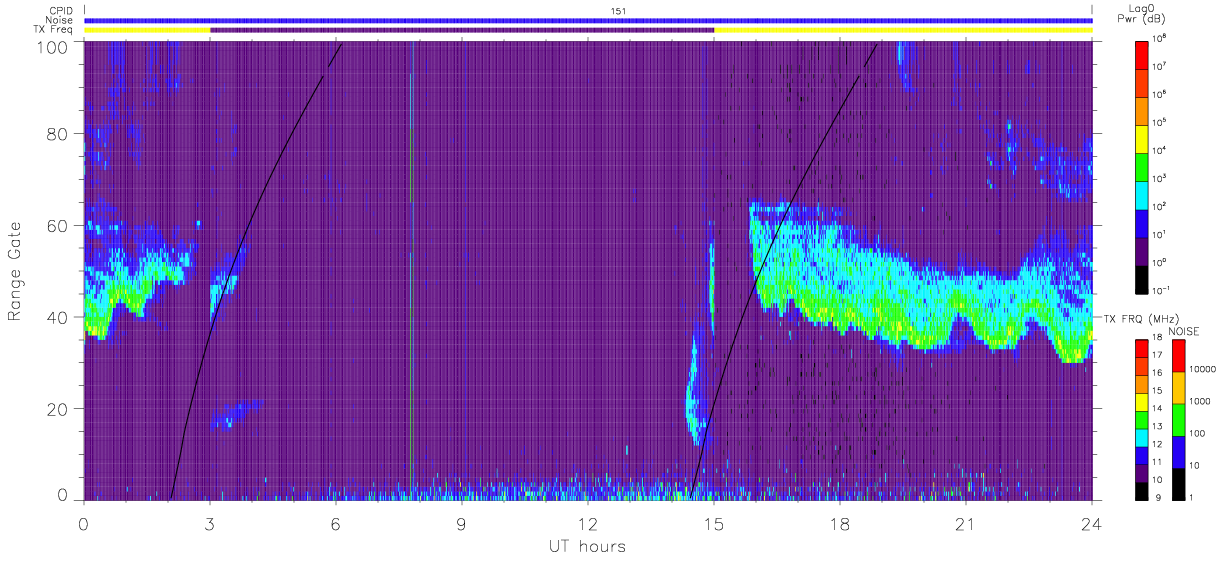Click the 'Noise' row label at top left
1228x567 pixels.
pyautogui.click(x=60, y=20)
